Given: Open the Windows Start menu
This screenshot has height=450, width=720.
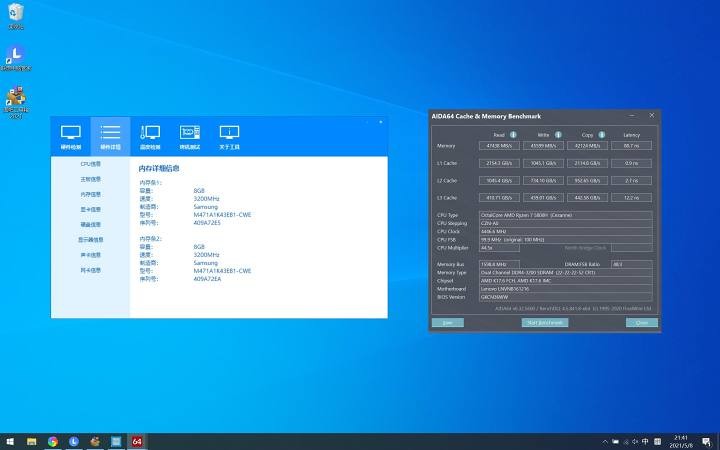Looking at the screenshot, I should pos(10,442).
